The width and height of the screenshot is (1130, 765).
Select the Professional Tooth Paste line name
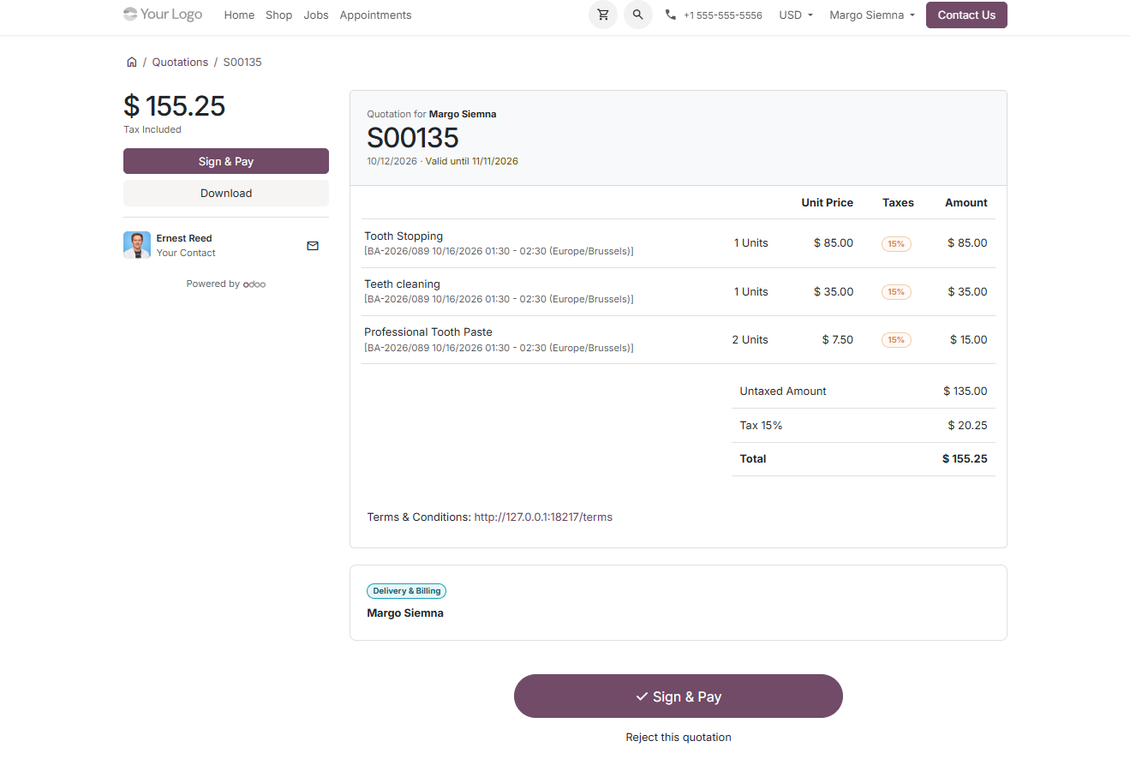click(x=428, y=332)
